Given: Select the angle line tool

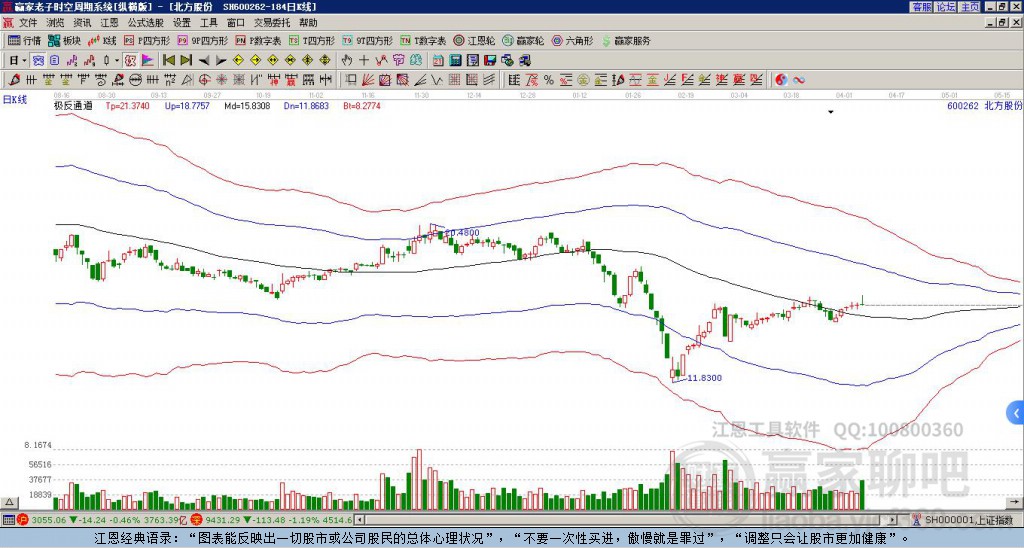Looking at the screenshot, I should click(420, 80).
